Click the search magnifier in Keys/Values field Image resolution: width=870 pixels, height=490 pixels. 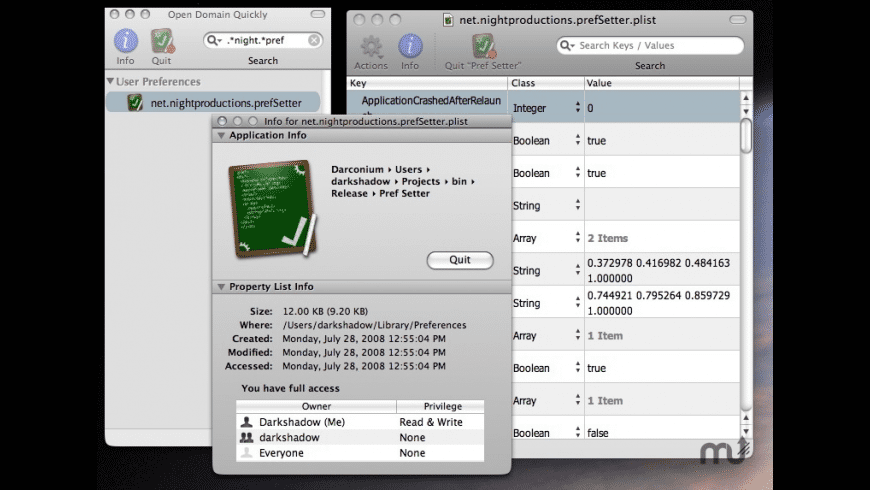(x=568, y=46)
